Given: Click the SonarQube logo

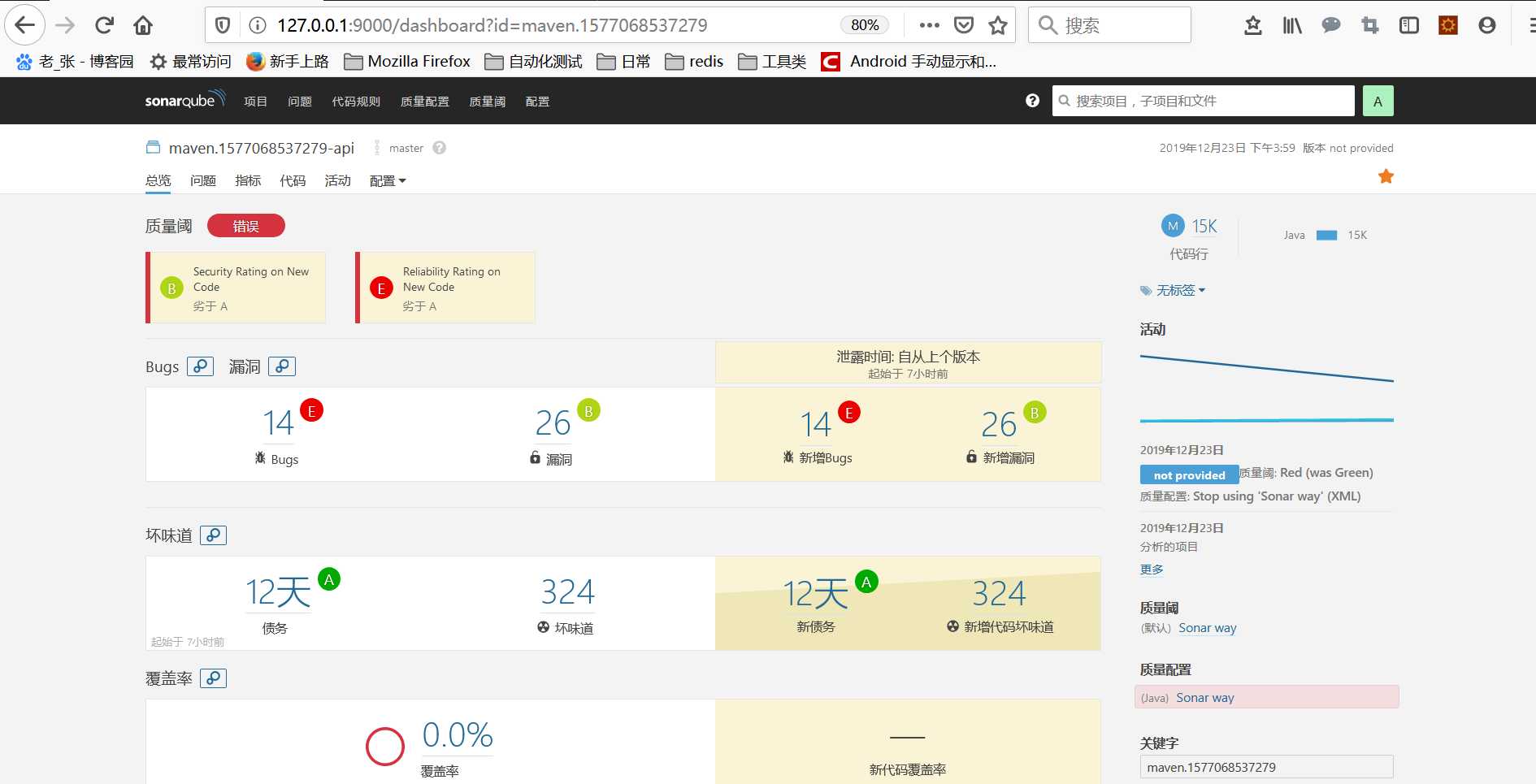Looking at the screenshot, I should 184,100.
